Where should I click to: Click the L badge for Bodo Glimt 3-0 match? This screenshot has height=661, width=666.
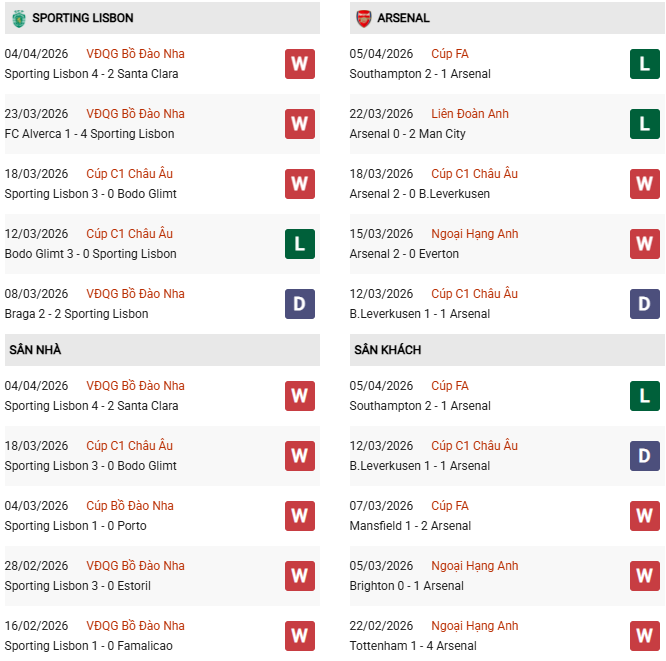(300, 244)
